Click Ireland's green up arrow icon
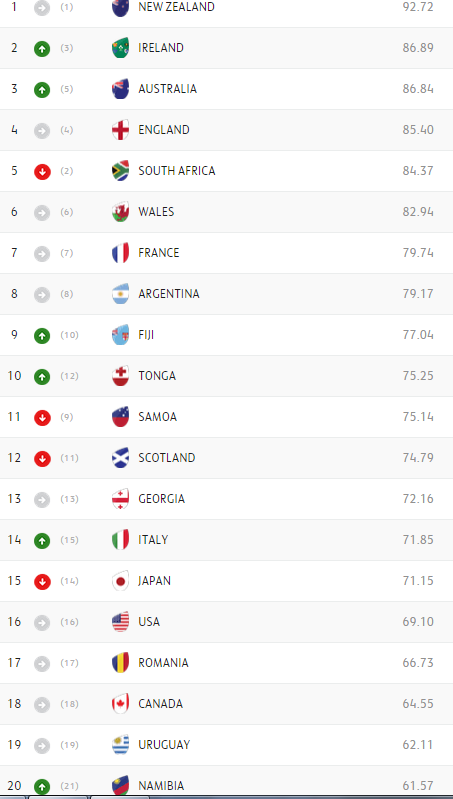 tap(42, 49)
